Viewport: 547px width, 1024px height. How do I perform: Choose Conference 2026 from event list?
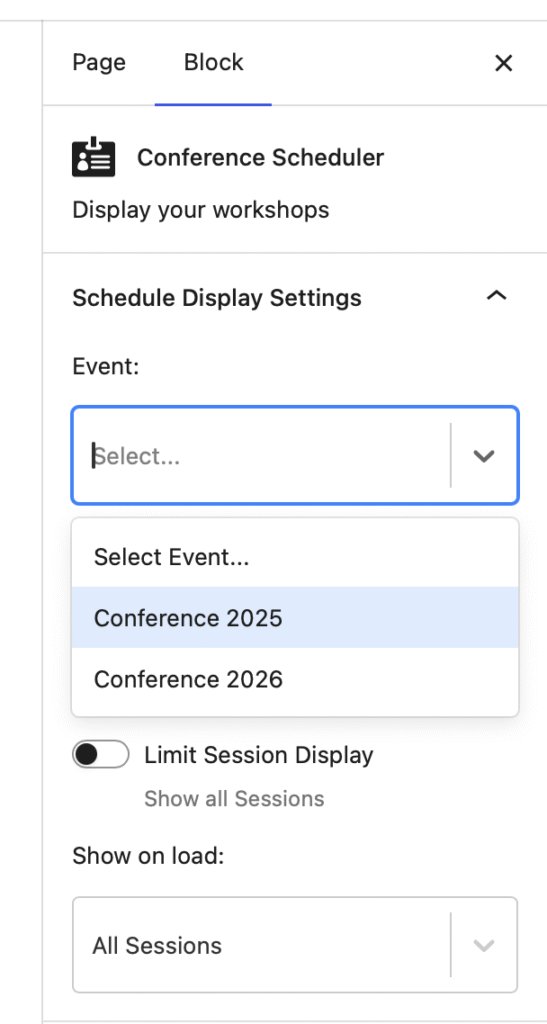point(295,679)
